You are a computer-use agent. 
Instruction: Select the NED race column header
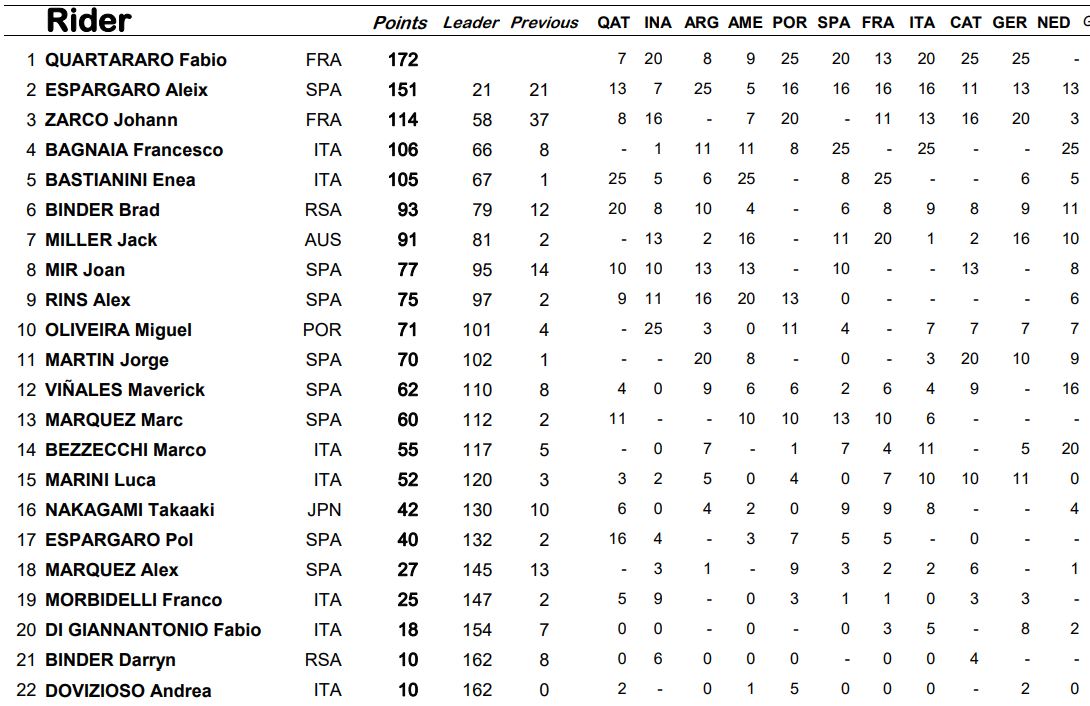click(1053, 23)
